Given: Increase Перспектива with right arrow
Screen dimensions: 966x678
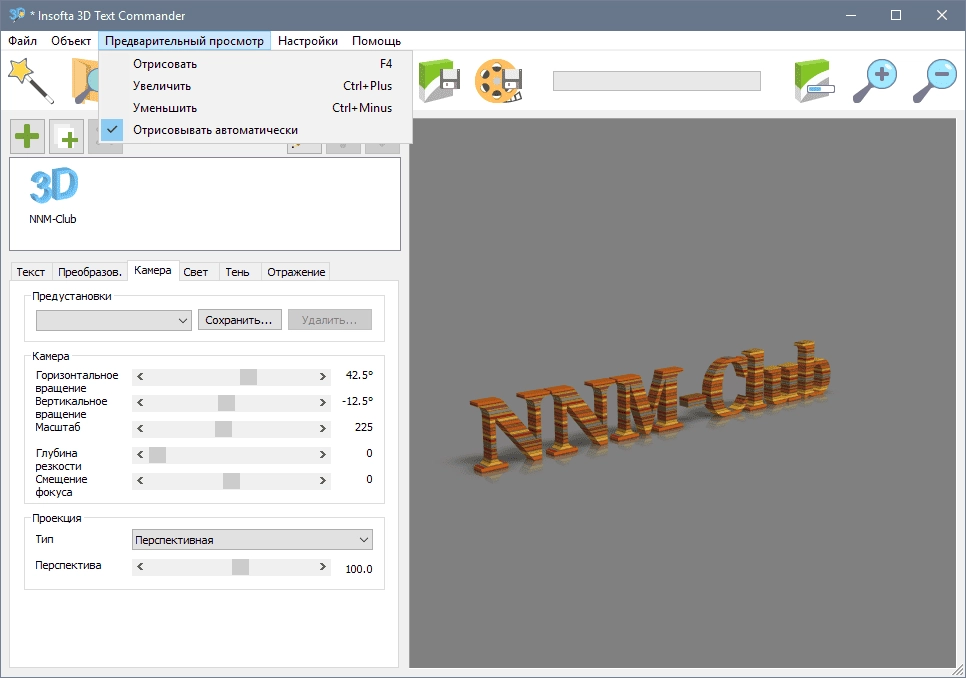Looking at the screenshot, I should [x=322, y=567].
